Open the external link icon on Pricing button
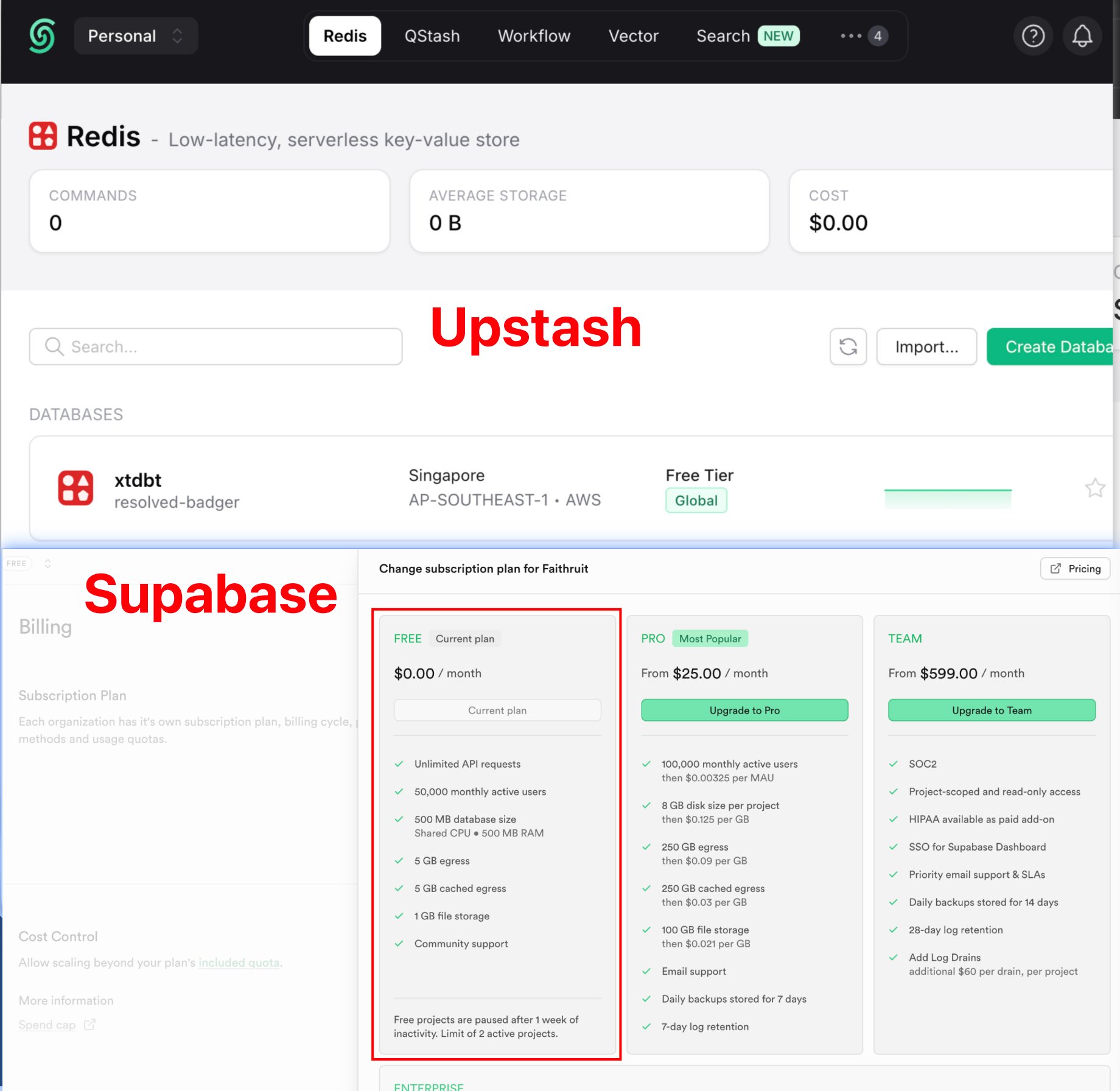 pyautogui.click(x=1057, y=568)
